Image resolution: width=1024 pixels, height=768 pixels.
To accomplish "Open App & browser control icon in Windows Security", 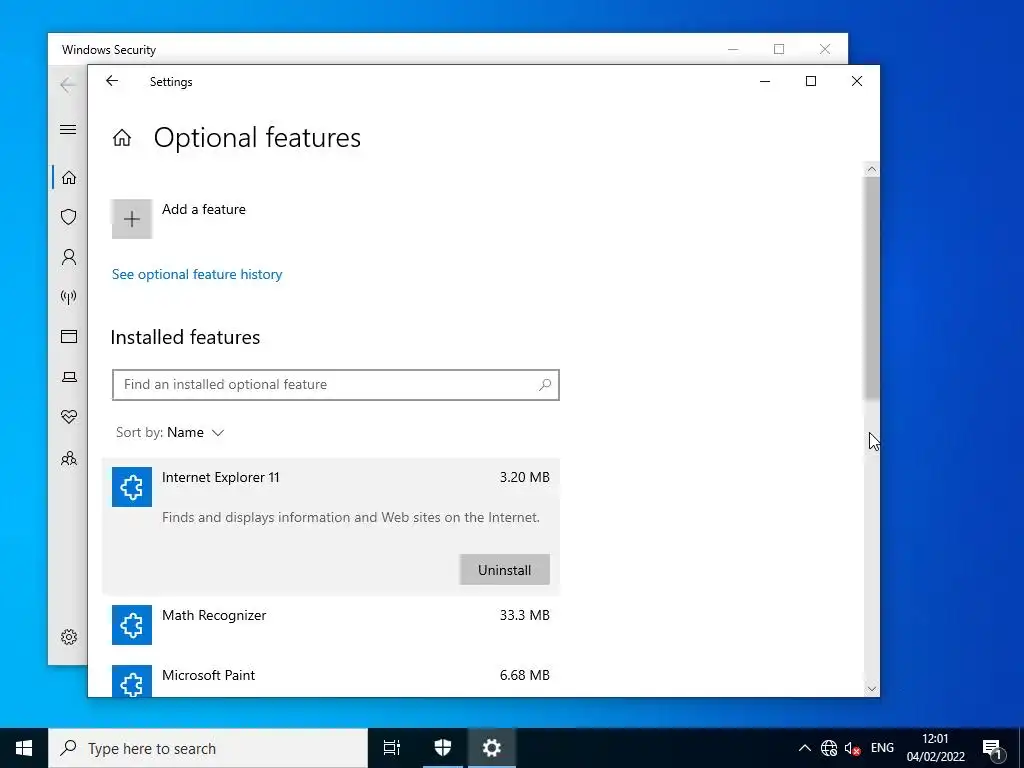I will coord(69,336).
